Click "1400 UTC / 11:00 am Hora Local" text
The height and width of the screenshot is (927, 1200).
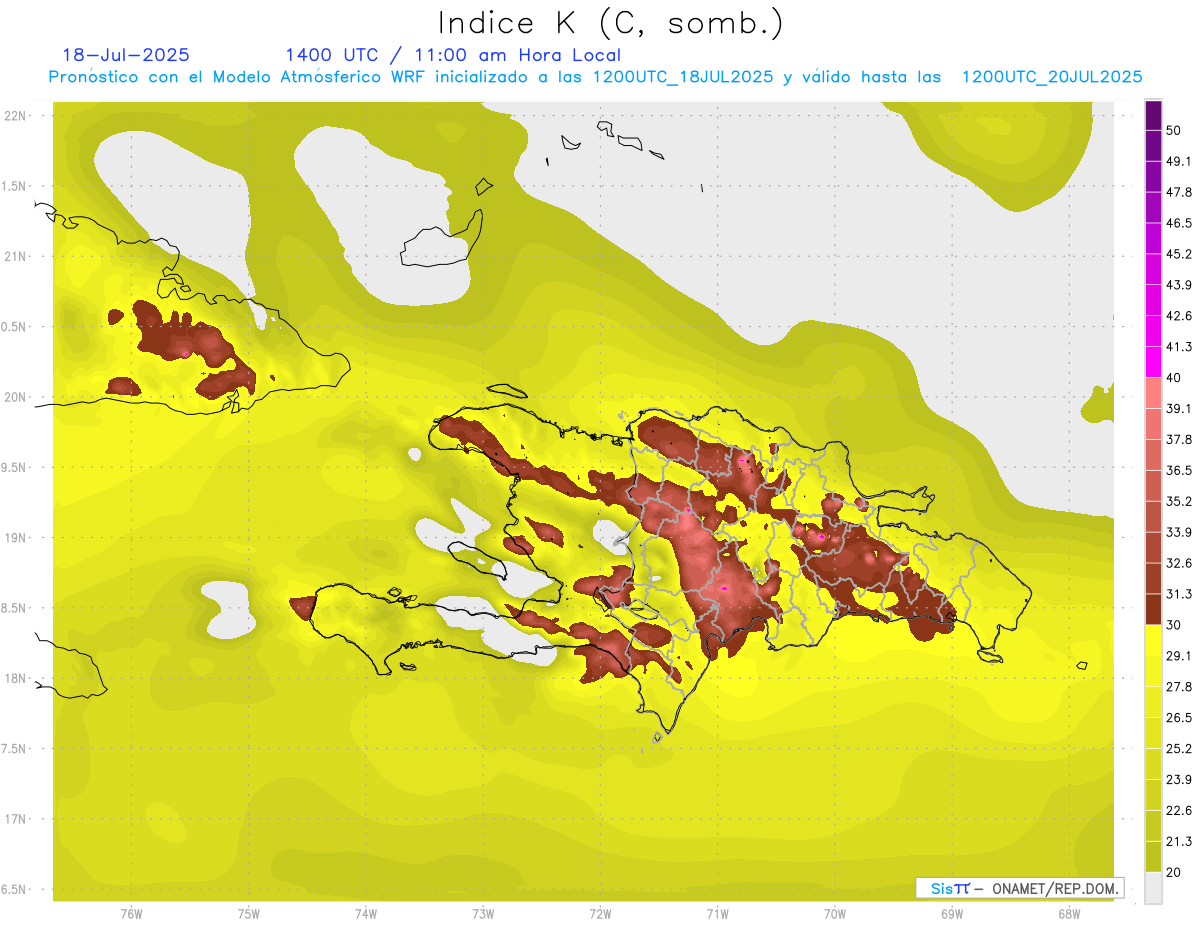point(453,55)
